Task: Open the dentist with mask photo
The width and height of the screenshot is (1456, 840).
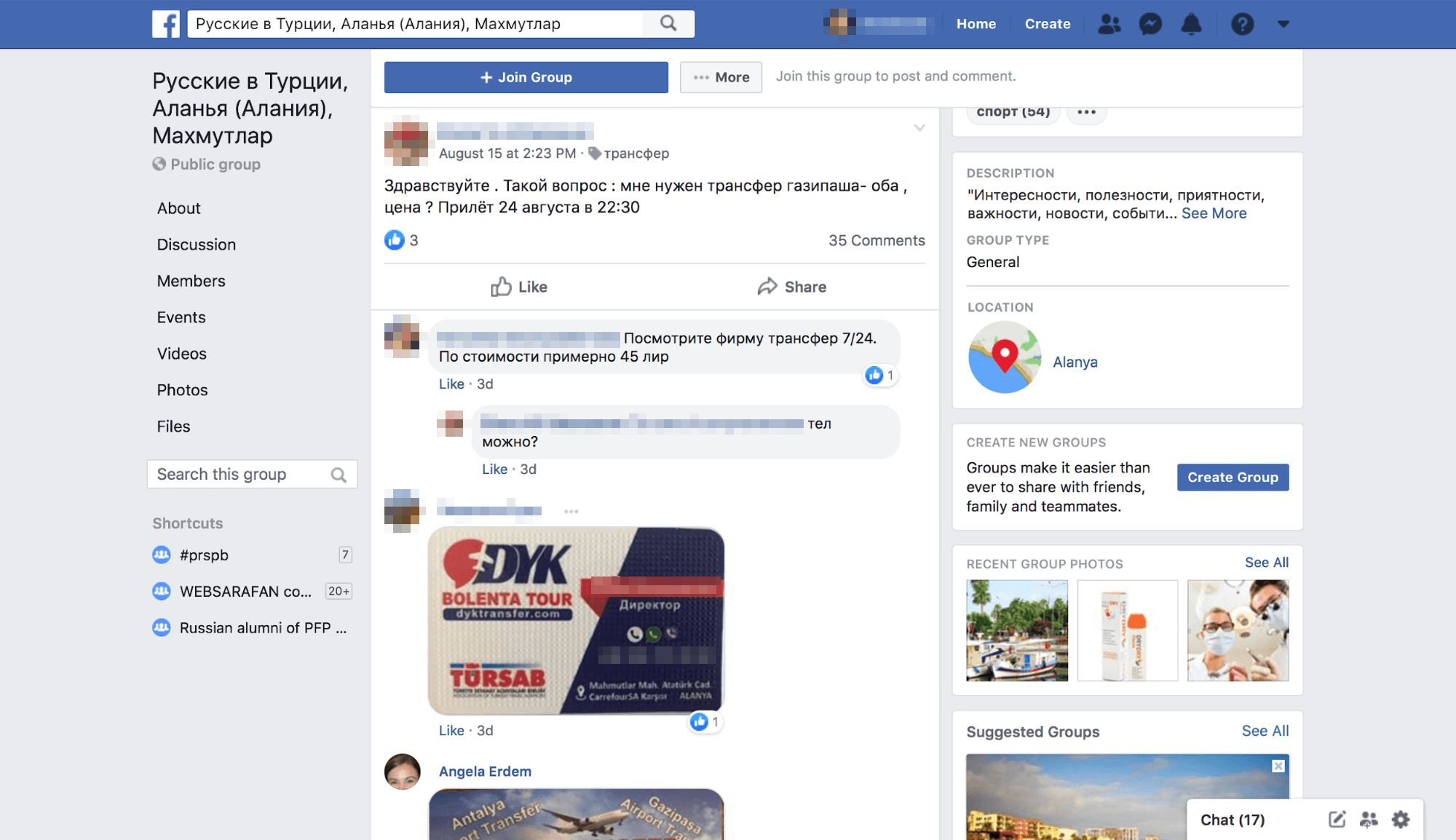Action: point(1238,630)
